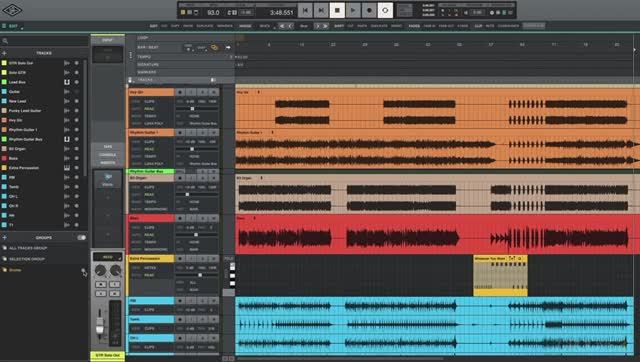Click the vertical dots ruler options icon
The height and width of the screenshot is (362, 640).
[x=131, y=55]
